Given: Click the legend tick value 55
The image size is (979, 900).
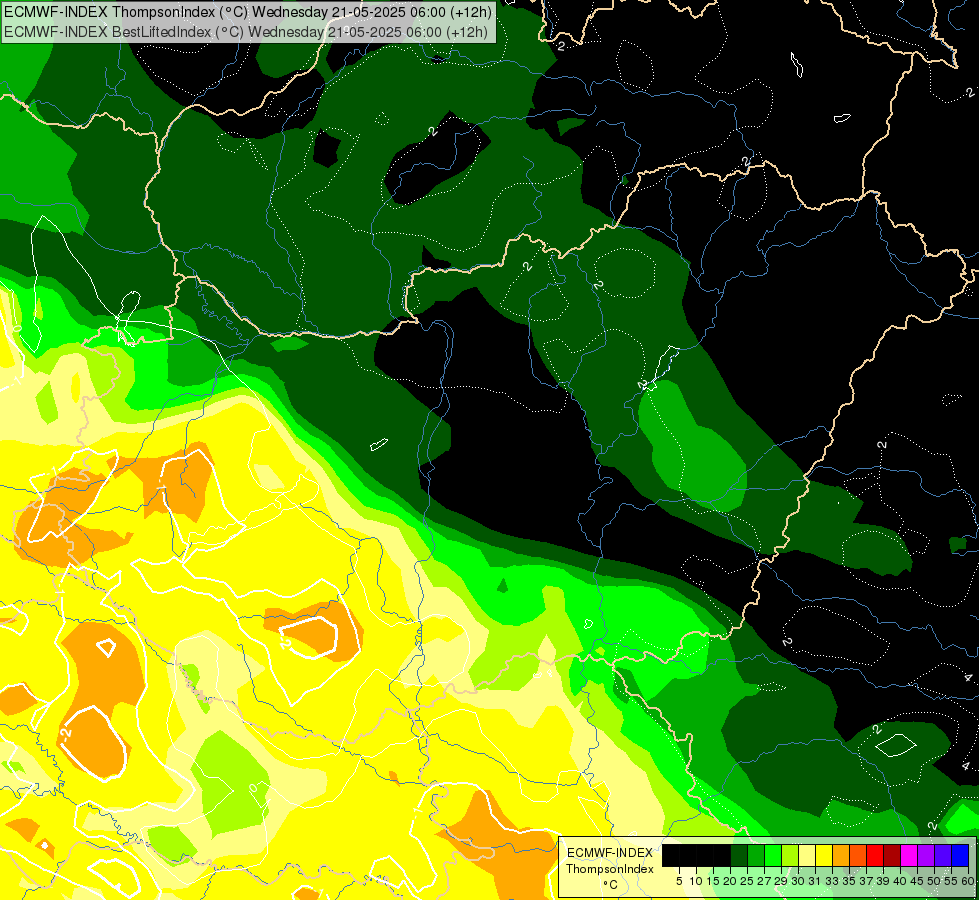Looking at the screenshot, I should click(952, 881).
